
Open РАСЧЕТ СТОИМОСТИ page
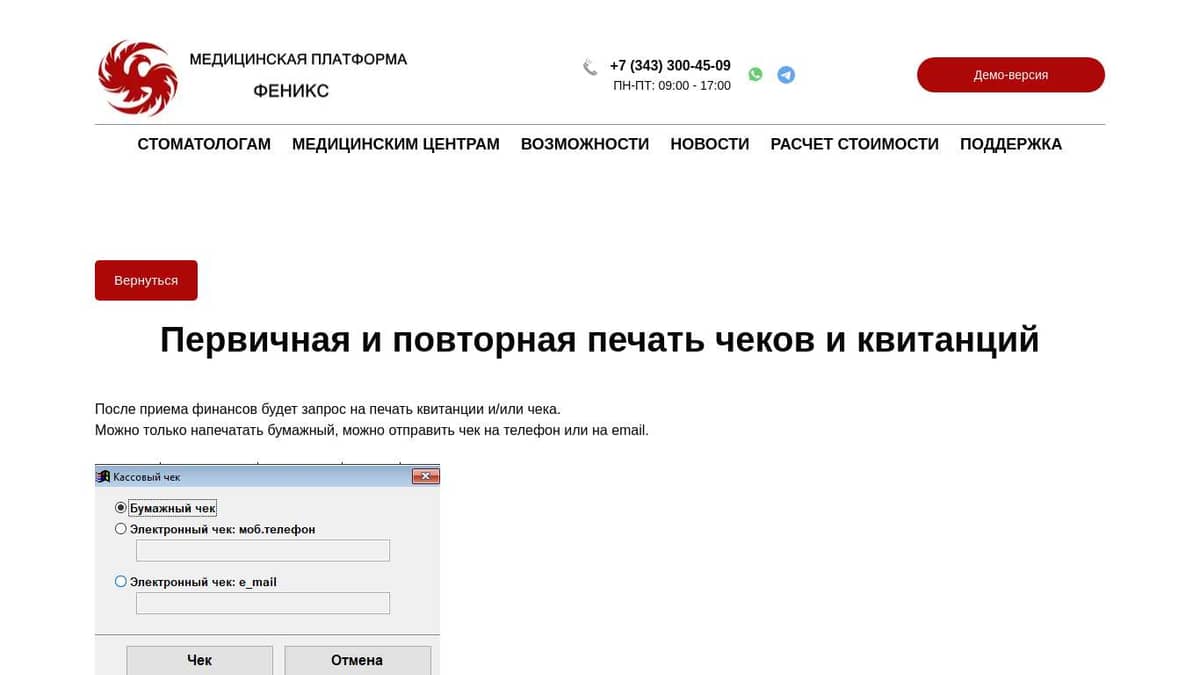tap(854, 144)
